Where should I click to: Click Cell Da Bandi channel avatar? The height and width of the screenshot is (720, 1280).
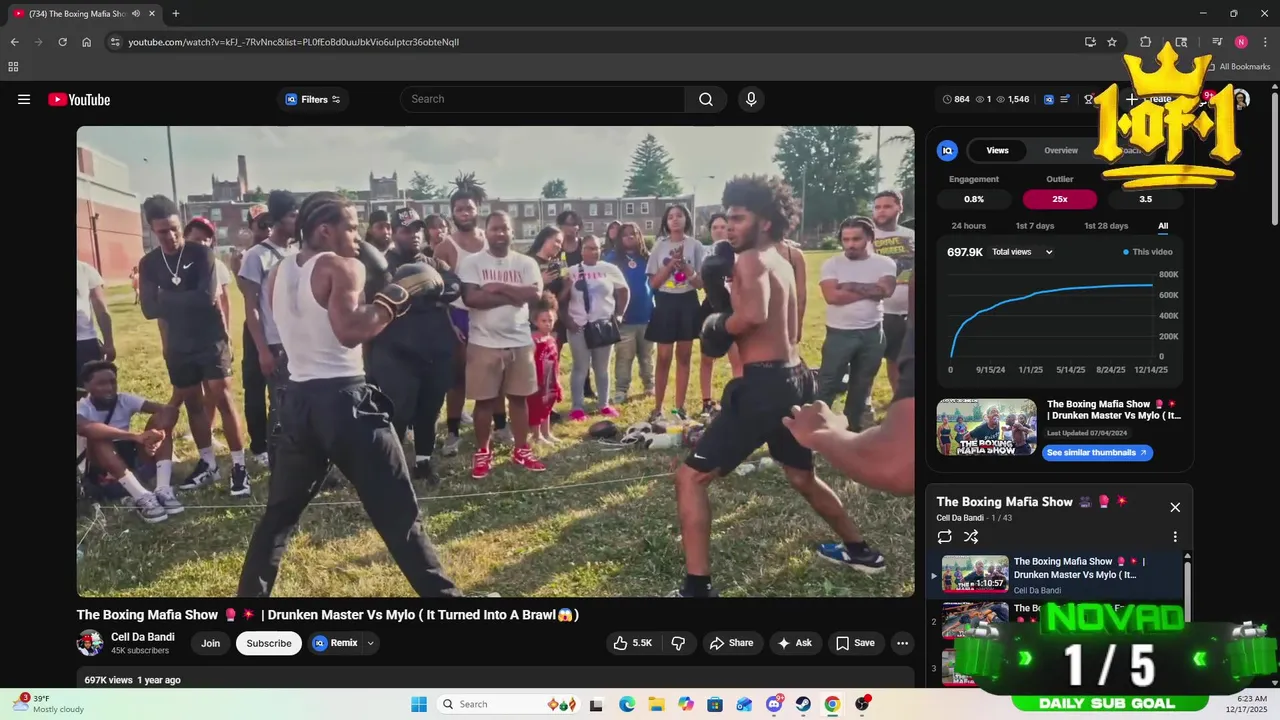coord(90,643)
